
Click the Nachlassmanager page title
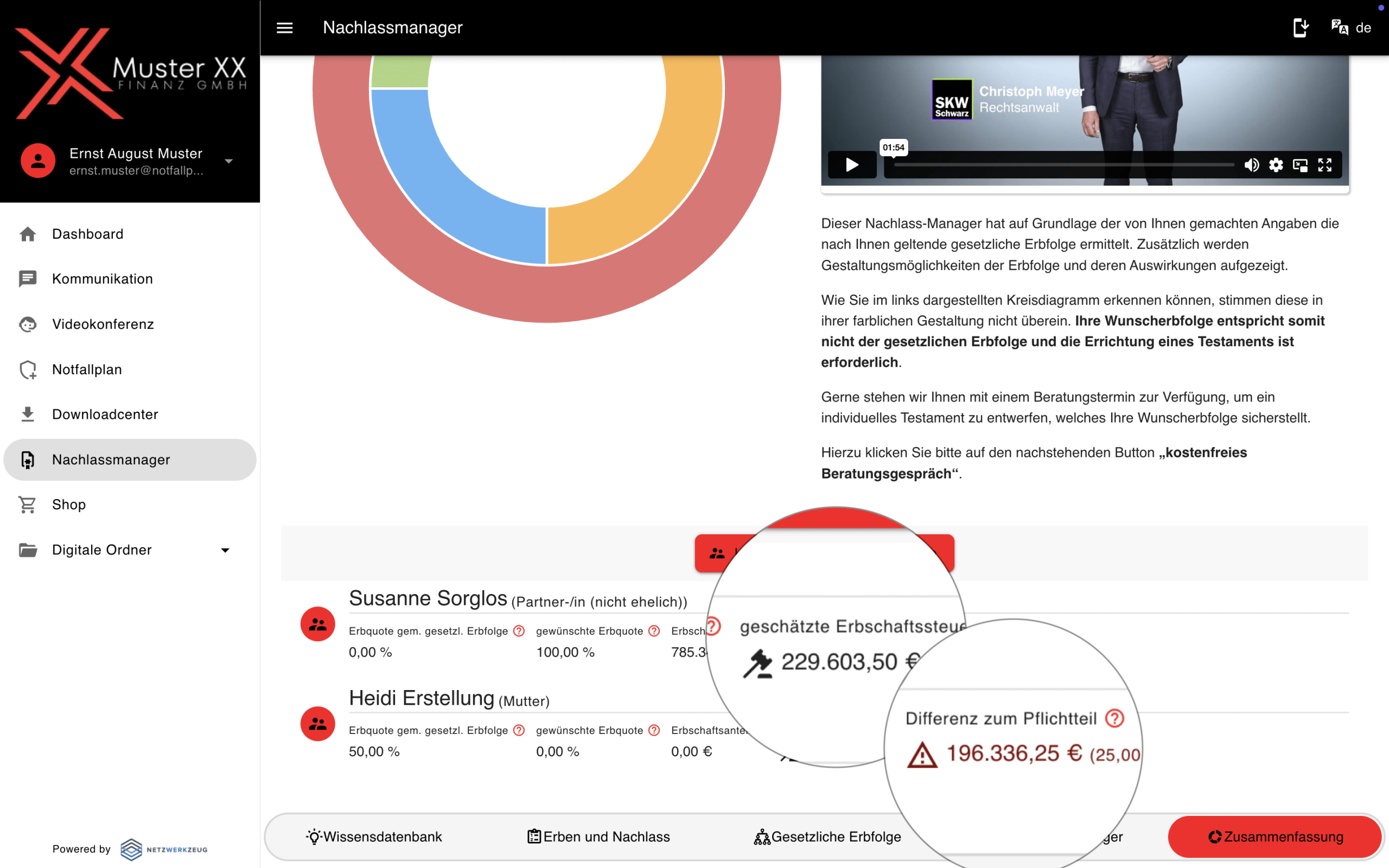tap(393, 28)
